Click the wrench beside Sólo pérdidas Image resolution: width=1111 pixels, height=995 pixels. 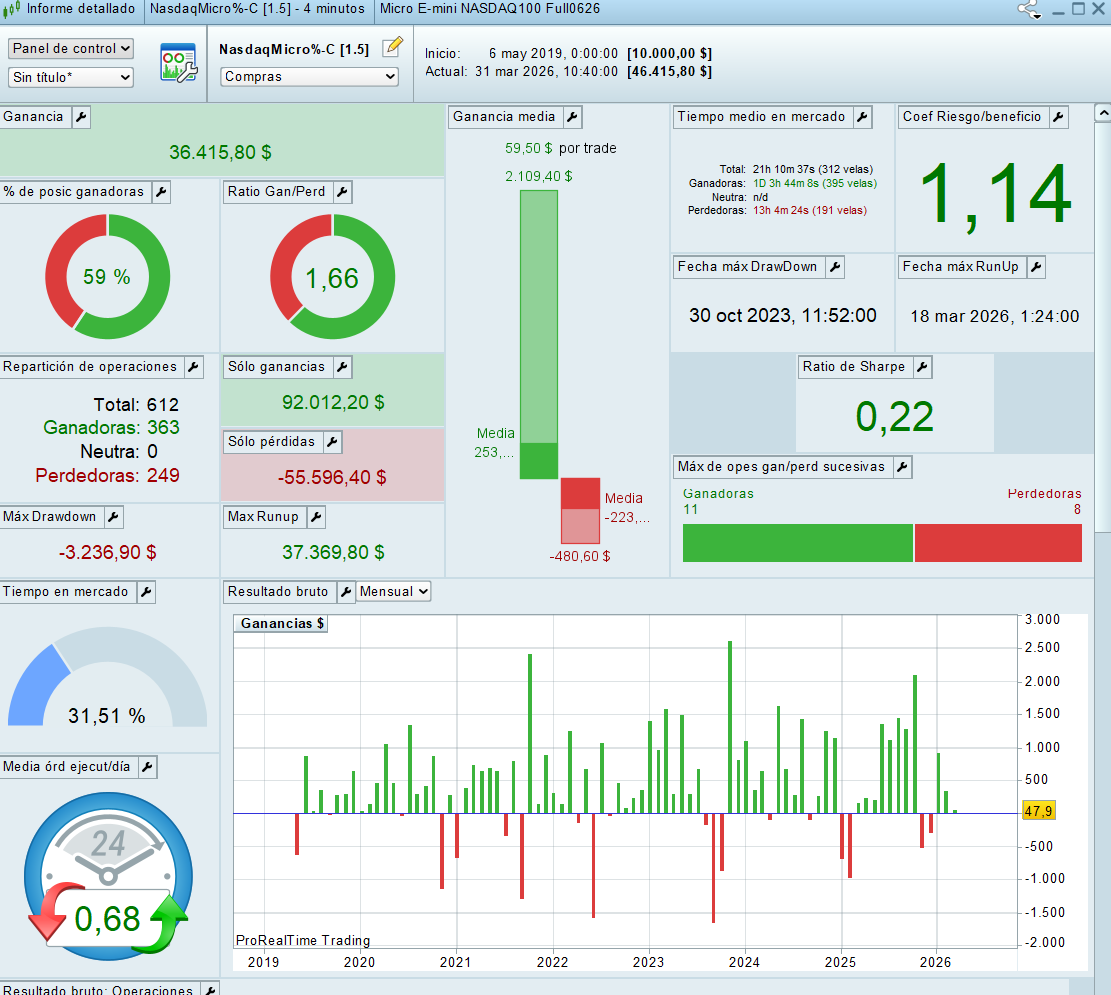(332, 442)
